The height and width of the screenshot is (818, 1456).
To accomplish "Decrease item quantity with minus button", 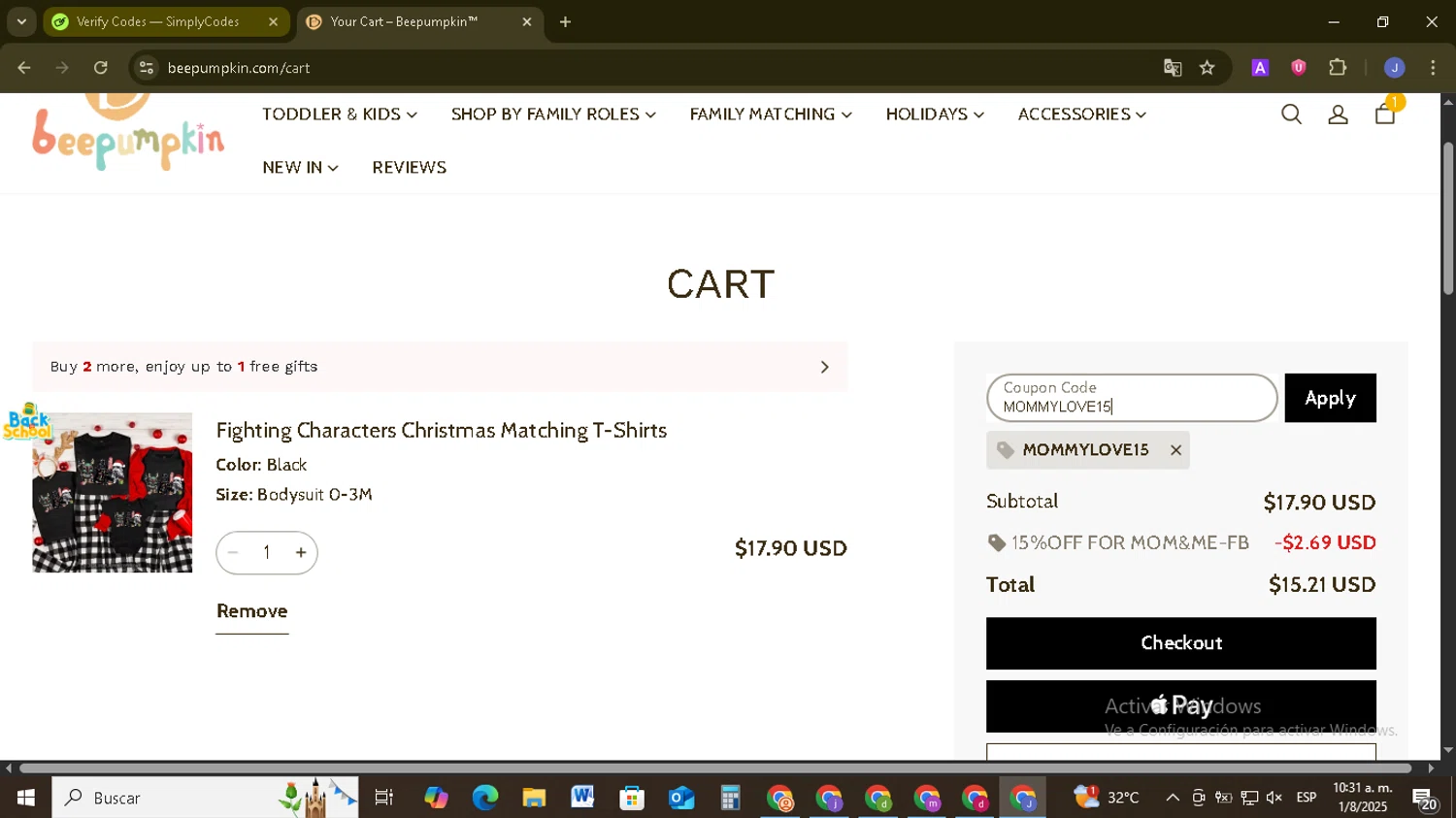I will pos(233,553).
